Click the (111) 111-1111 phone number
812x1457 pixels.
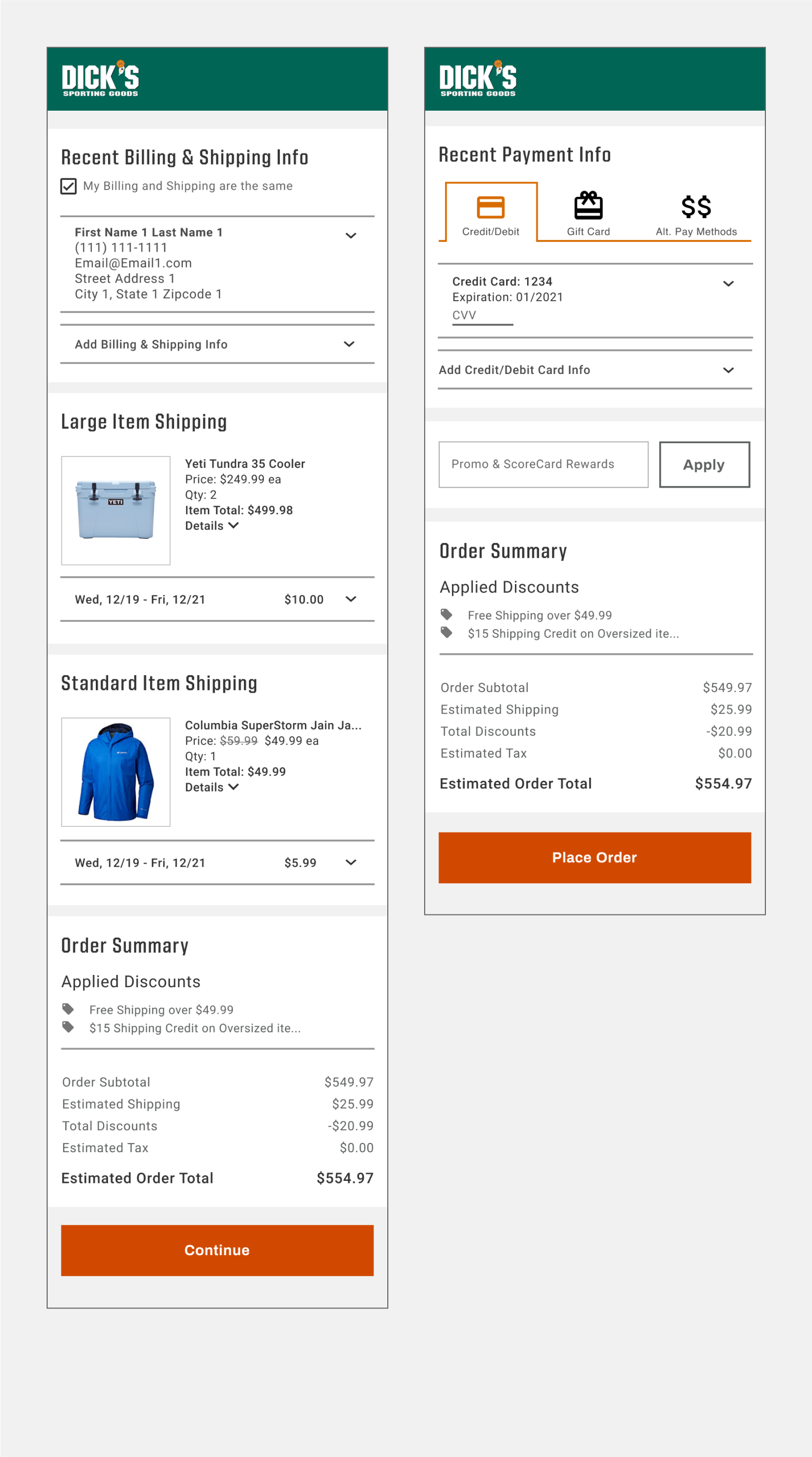(x=121, y=247)
